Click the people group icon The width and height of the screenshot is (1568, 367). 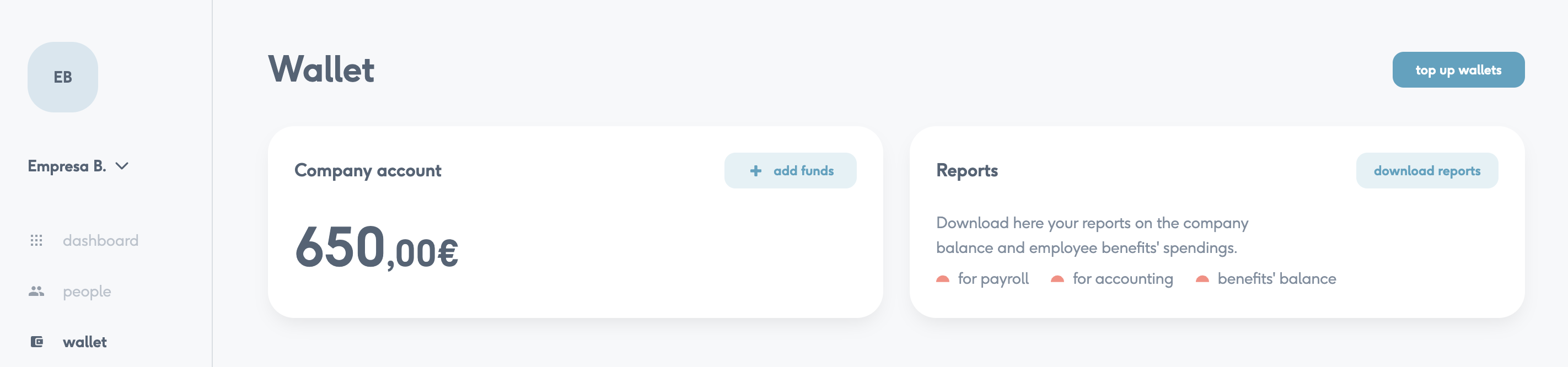pos(36,292)
